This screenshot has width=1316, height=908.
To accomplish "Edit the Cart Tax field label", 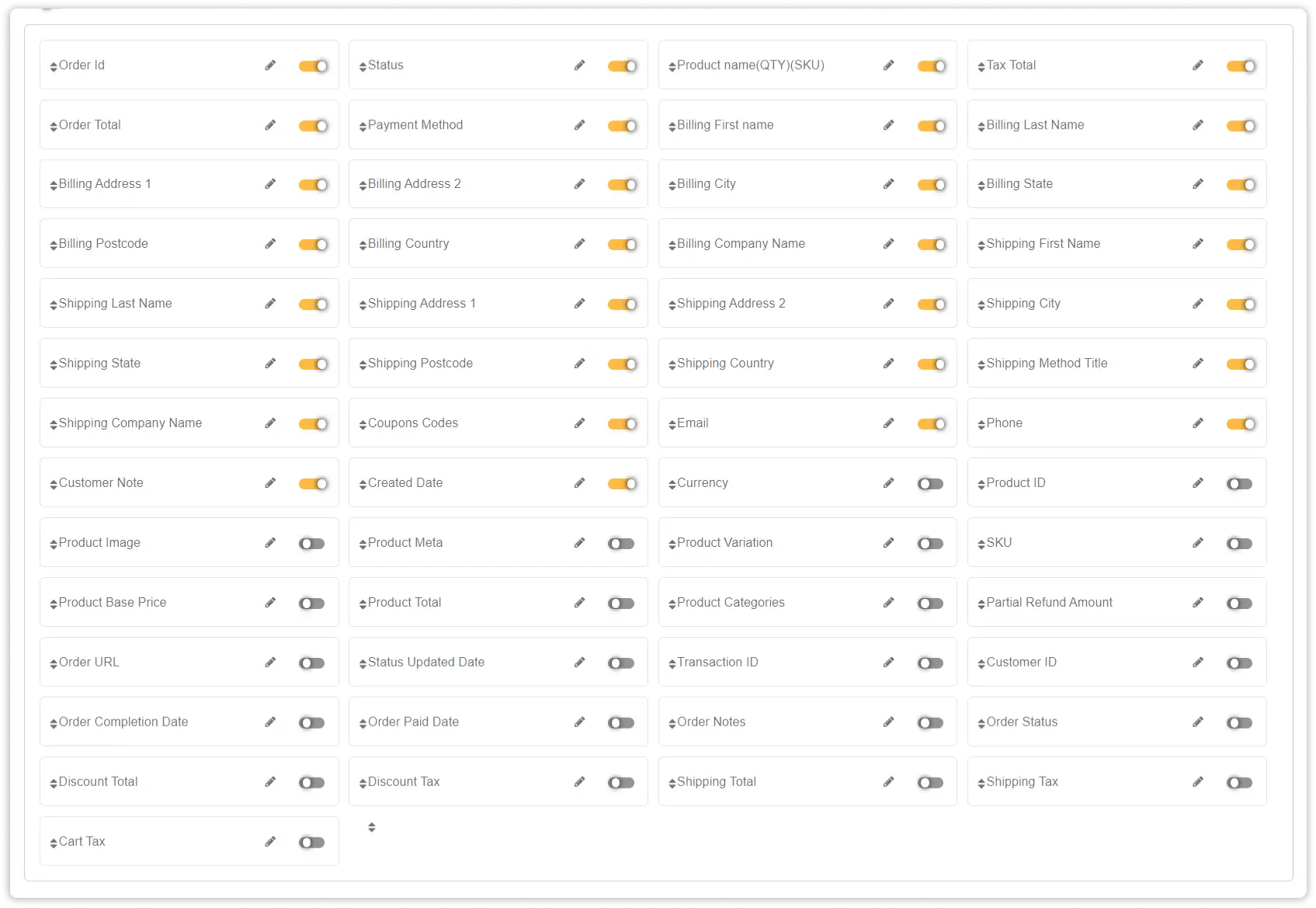I will click(x=270, y=842).
